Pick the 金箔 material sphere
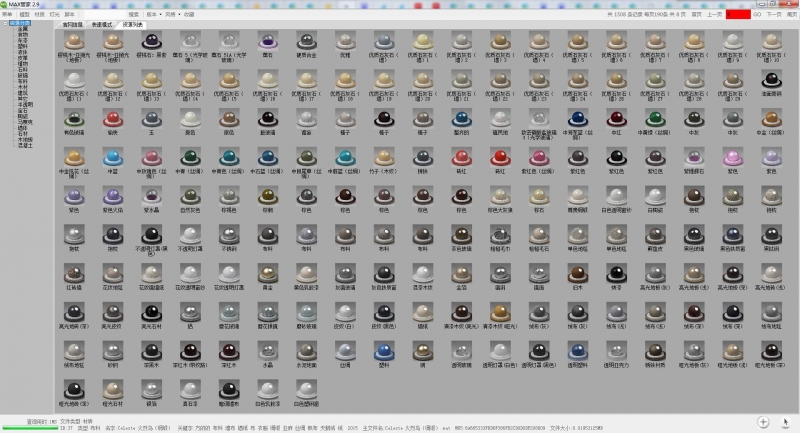The width and height of the screenshot is (800, 433). pos(462,274)
